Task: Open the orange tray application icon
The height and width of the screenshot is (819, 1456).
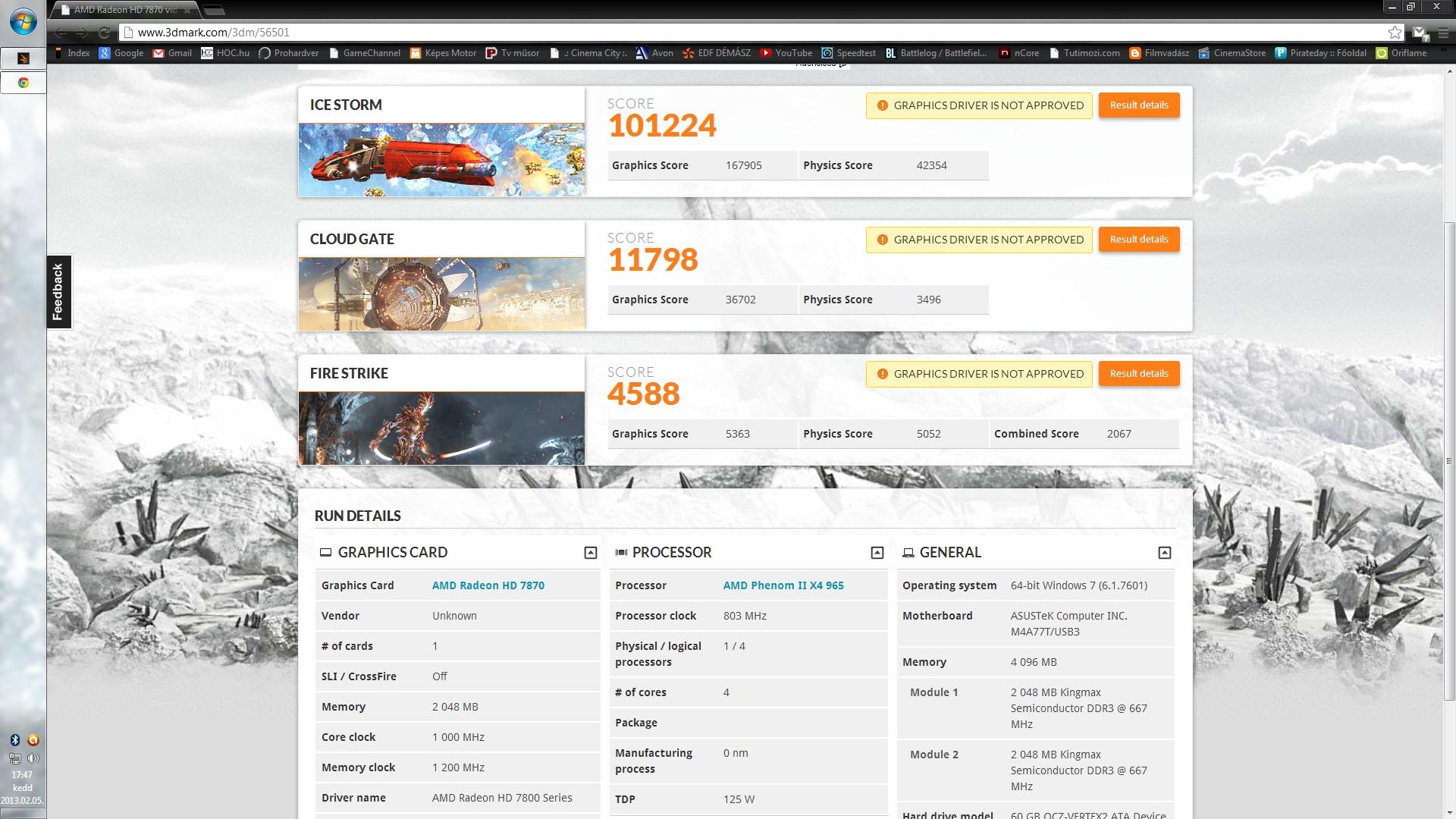Action: [x=33, y=740]
